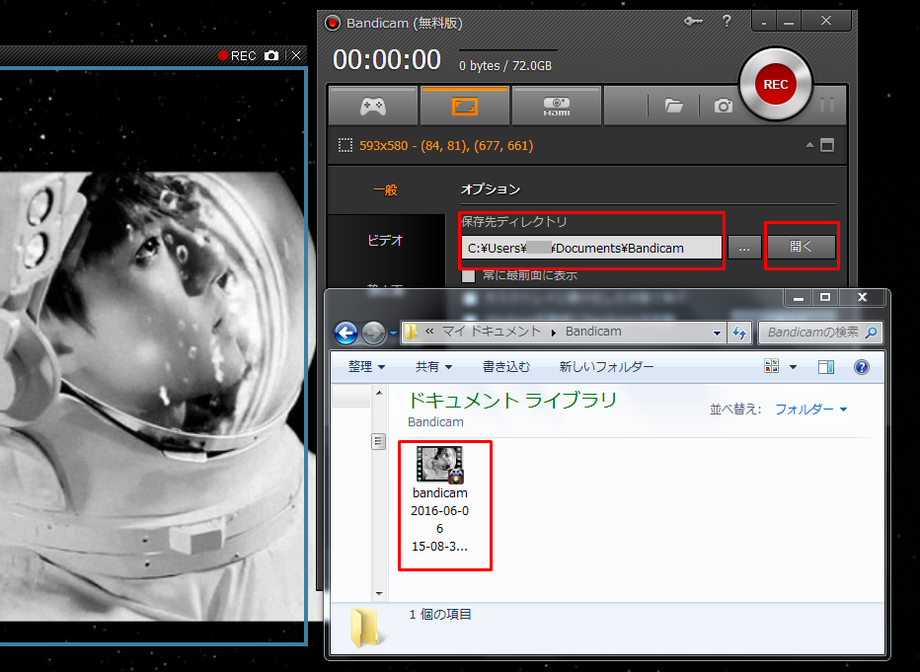Switch to HDMI device recording mode
920x672 pixels.
click(556, 105)
